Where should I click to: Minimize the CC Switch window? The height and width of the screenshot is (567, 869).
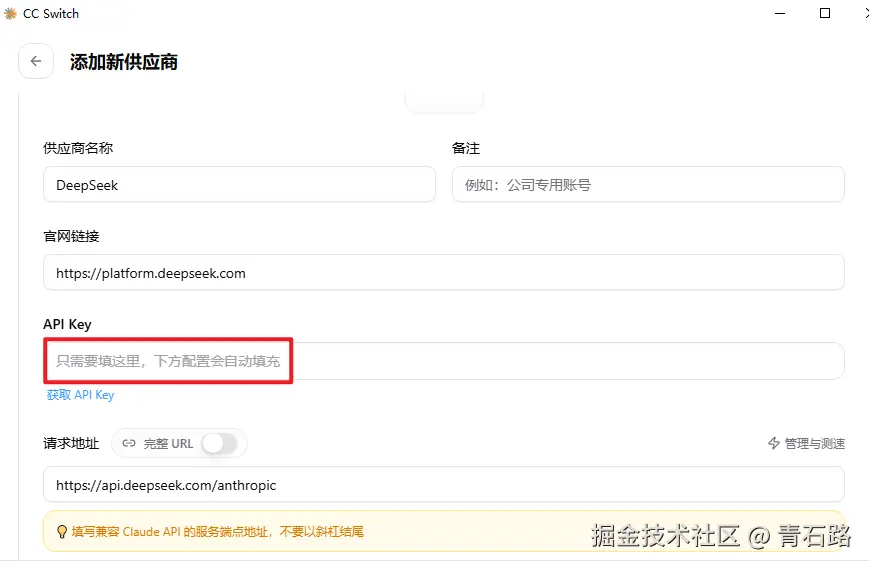(780, 13)
